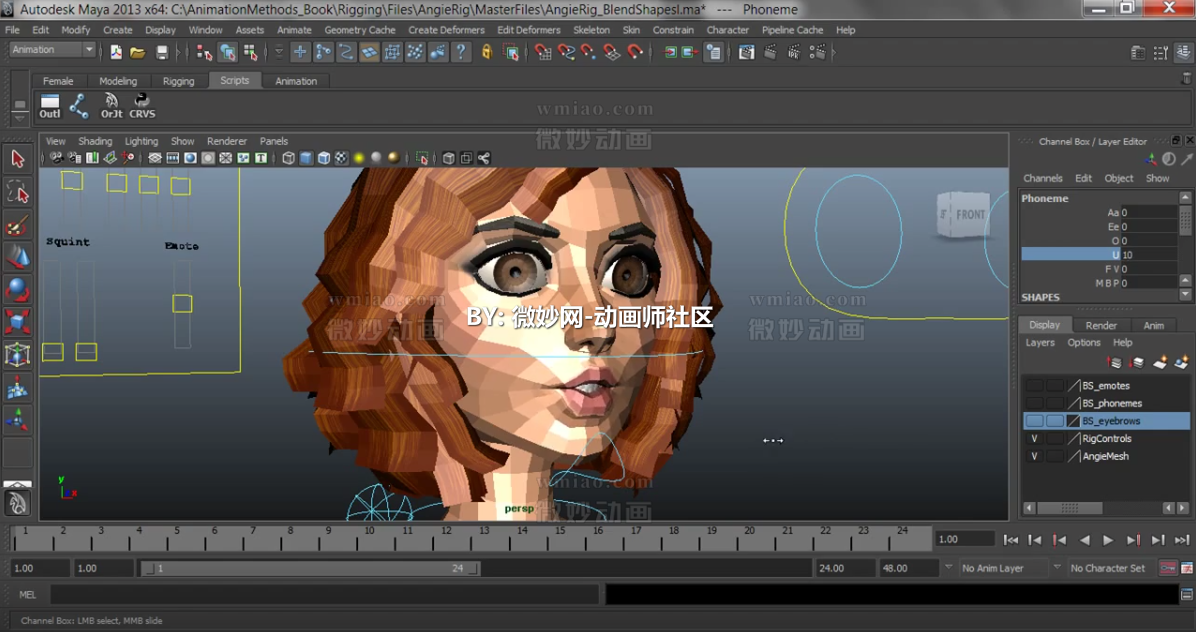Activate the Scale tool cube icon
This screenshot has height=632, width=1196.
point(18,322)
